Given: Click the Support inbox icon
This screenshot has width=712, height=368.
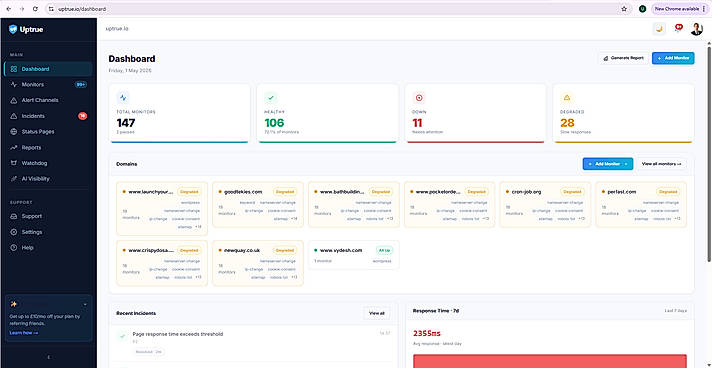Looking at the screenshot, I should 14,216.
